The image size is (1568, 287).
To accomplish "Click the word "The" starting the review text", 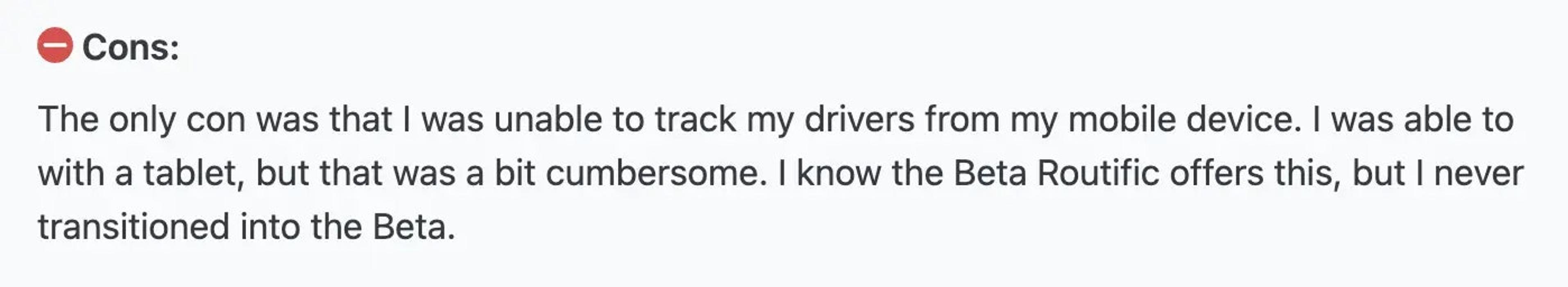I will pyautogui.click(x=68, y=119).
